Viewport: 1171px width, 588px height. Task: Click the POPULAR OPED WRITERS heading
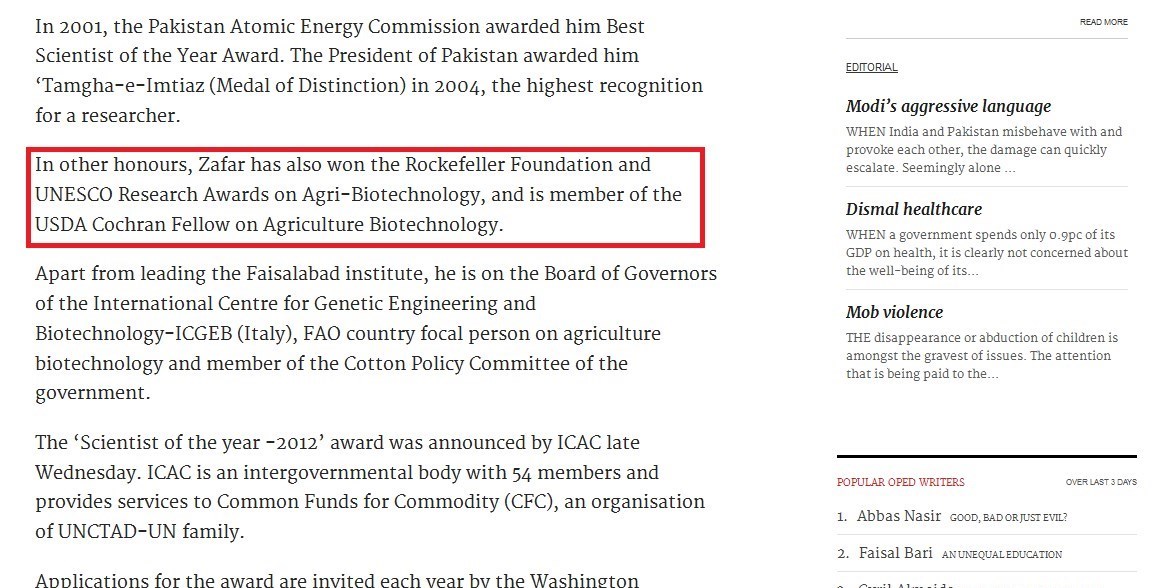coord(900,482)
